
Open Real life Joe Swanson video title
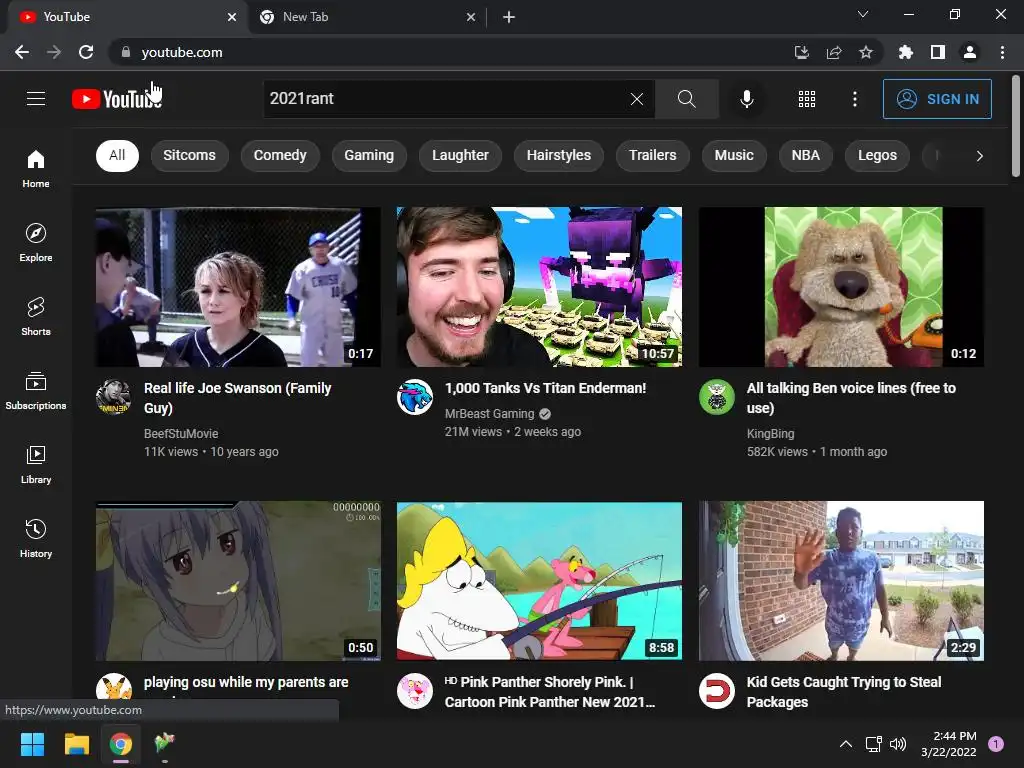(238, 398)
